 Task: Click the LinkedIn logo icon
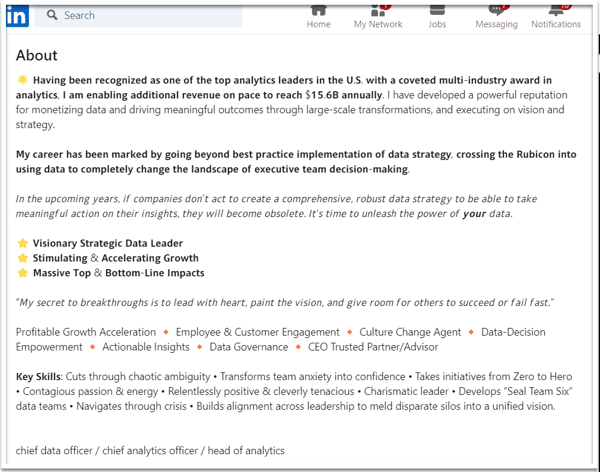[x=18, y=16]
